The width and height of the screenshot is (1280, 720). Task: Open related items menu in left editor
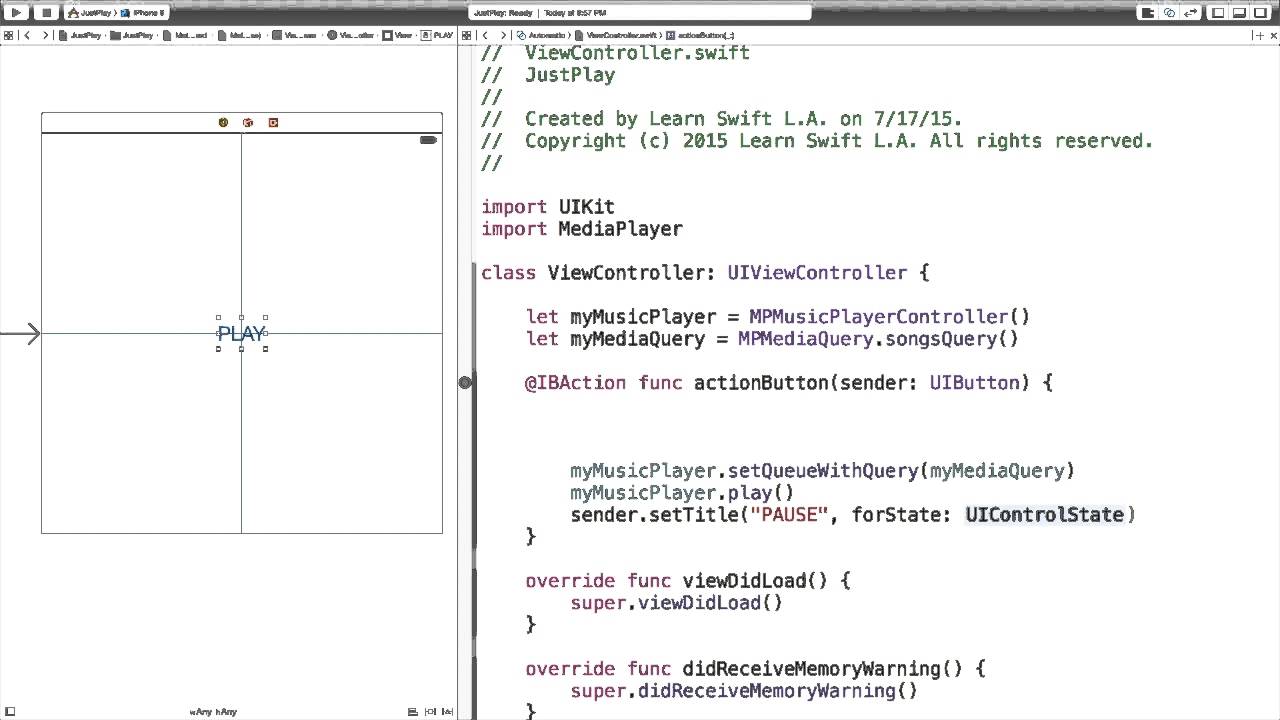coord(8,35)
